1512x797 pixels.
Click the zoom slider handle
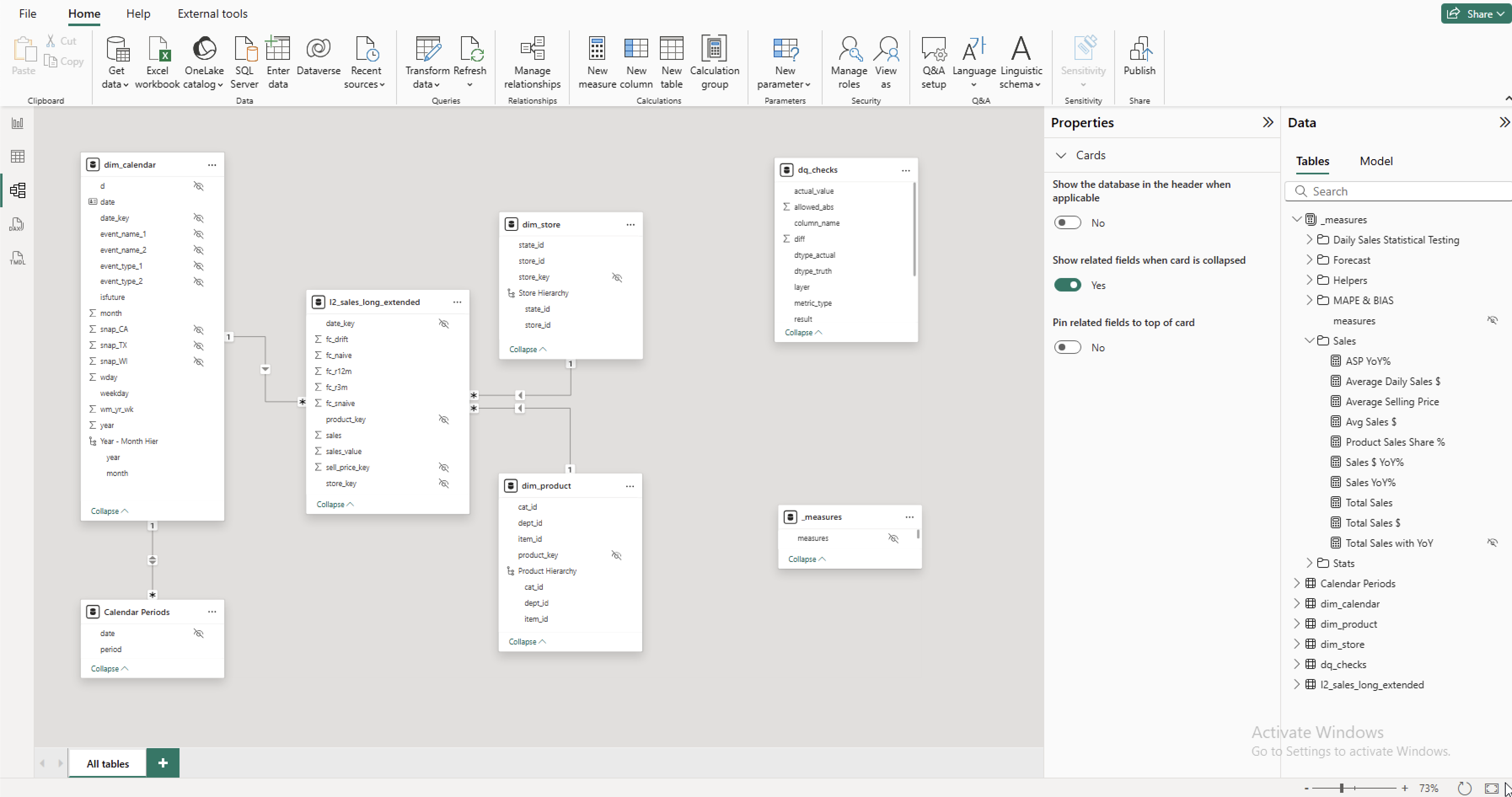pyautogui.click(x=1341, y=788)
